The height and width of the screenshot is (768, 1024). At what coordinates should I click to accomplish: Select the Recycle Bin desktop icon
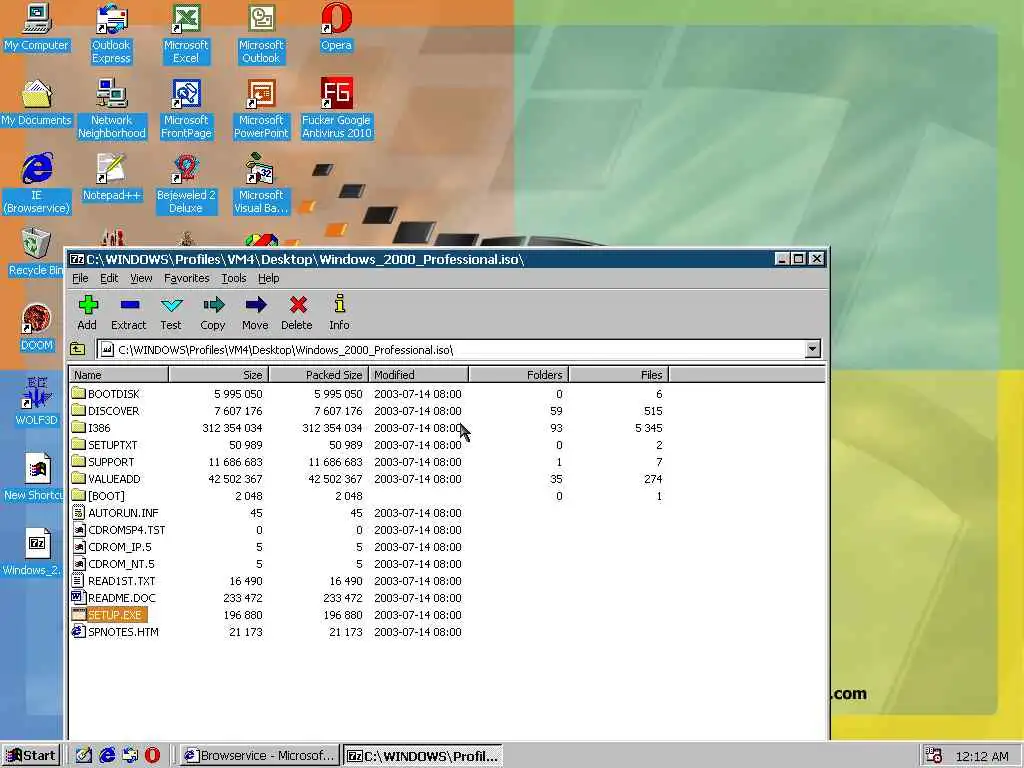[34, 253]
